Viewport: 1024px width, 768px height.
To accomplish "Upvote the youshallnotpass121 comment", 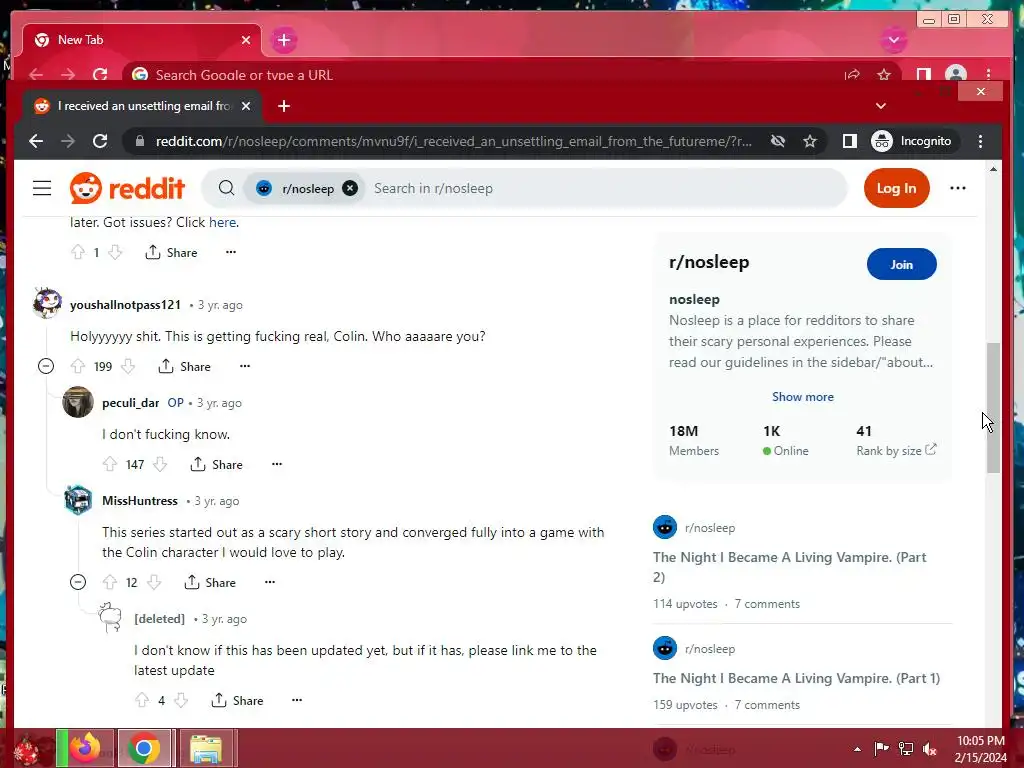I will click(x=78, y=366).
